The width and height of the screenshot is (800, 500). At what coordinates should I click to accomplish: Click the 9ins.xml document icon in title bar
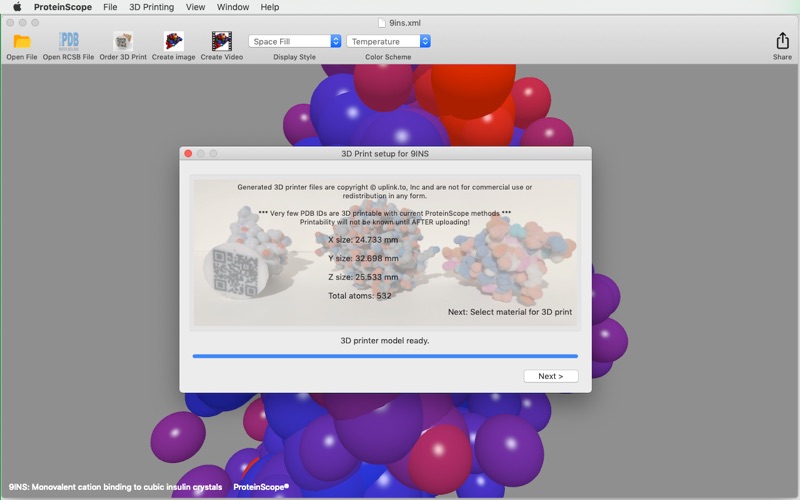pyautogui.click(x=382, y=22)
